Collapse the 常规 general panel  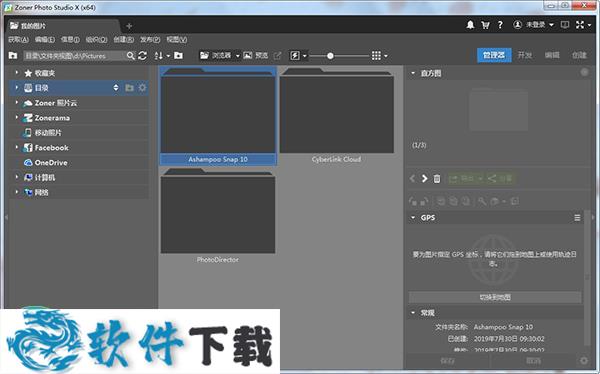point(413,313)
